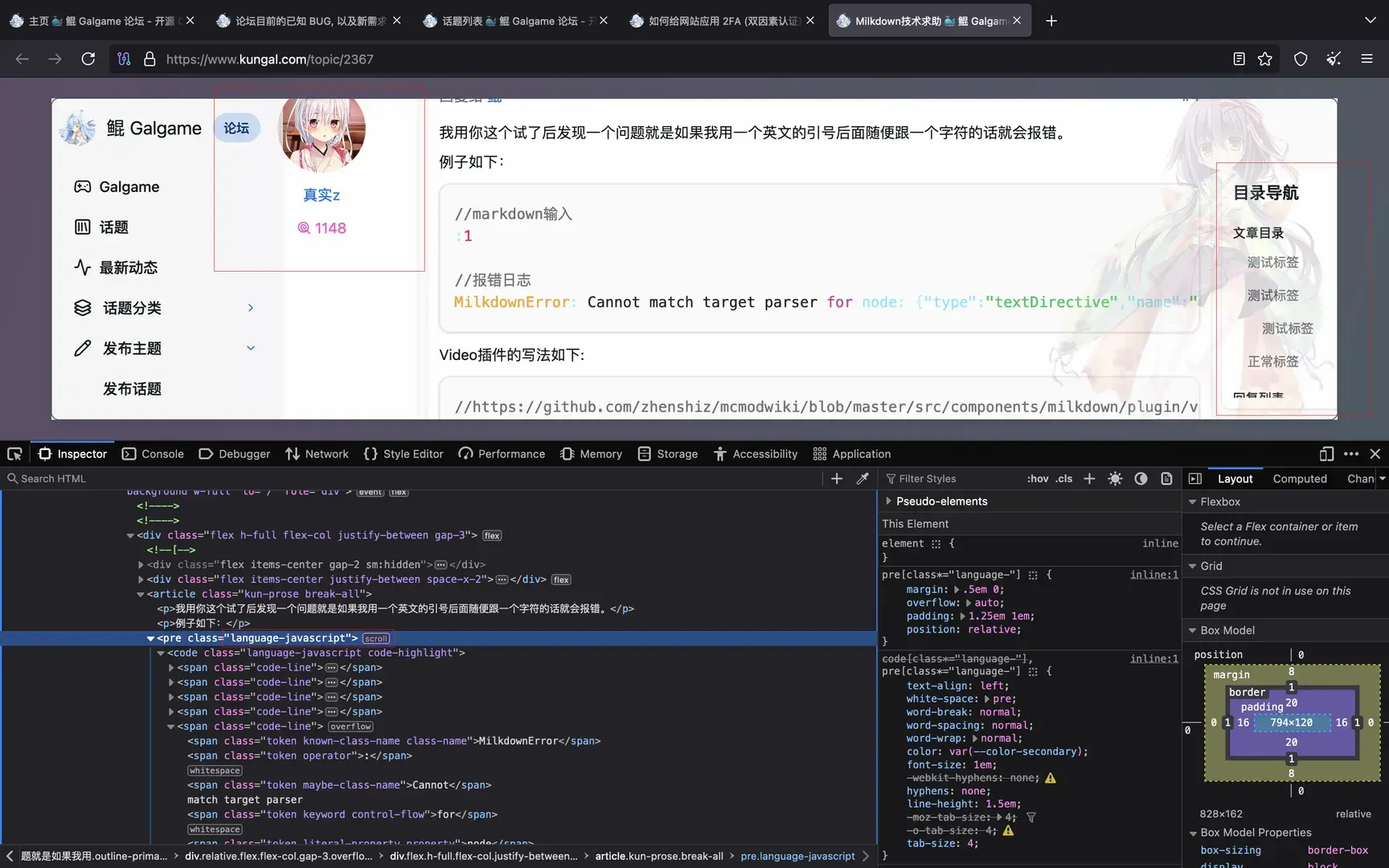
Task: Open the browser hamburger menu
Action: [x=1366, y=59]
